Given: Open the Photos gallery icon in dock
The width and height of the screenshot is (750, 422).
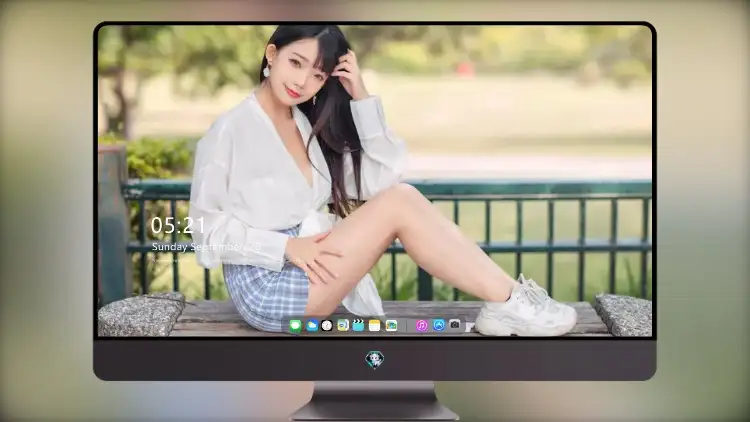Looking at the screenshot, I should (x=391, y=326).
